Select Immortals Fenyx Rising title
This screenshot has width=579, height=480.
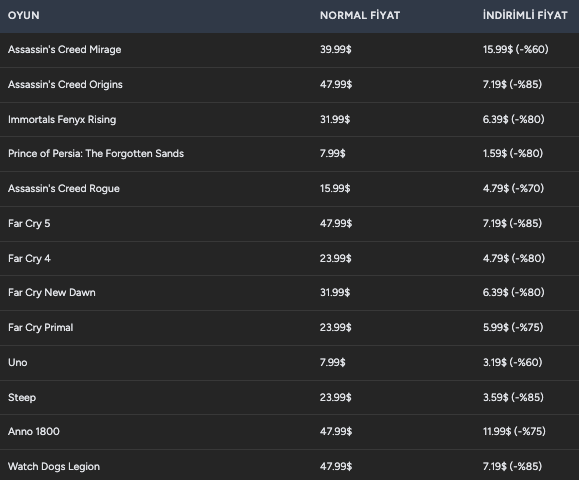(62, 120)
